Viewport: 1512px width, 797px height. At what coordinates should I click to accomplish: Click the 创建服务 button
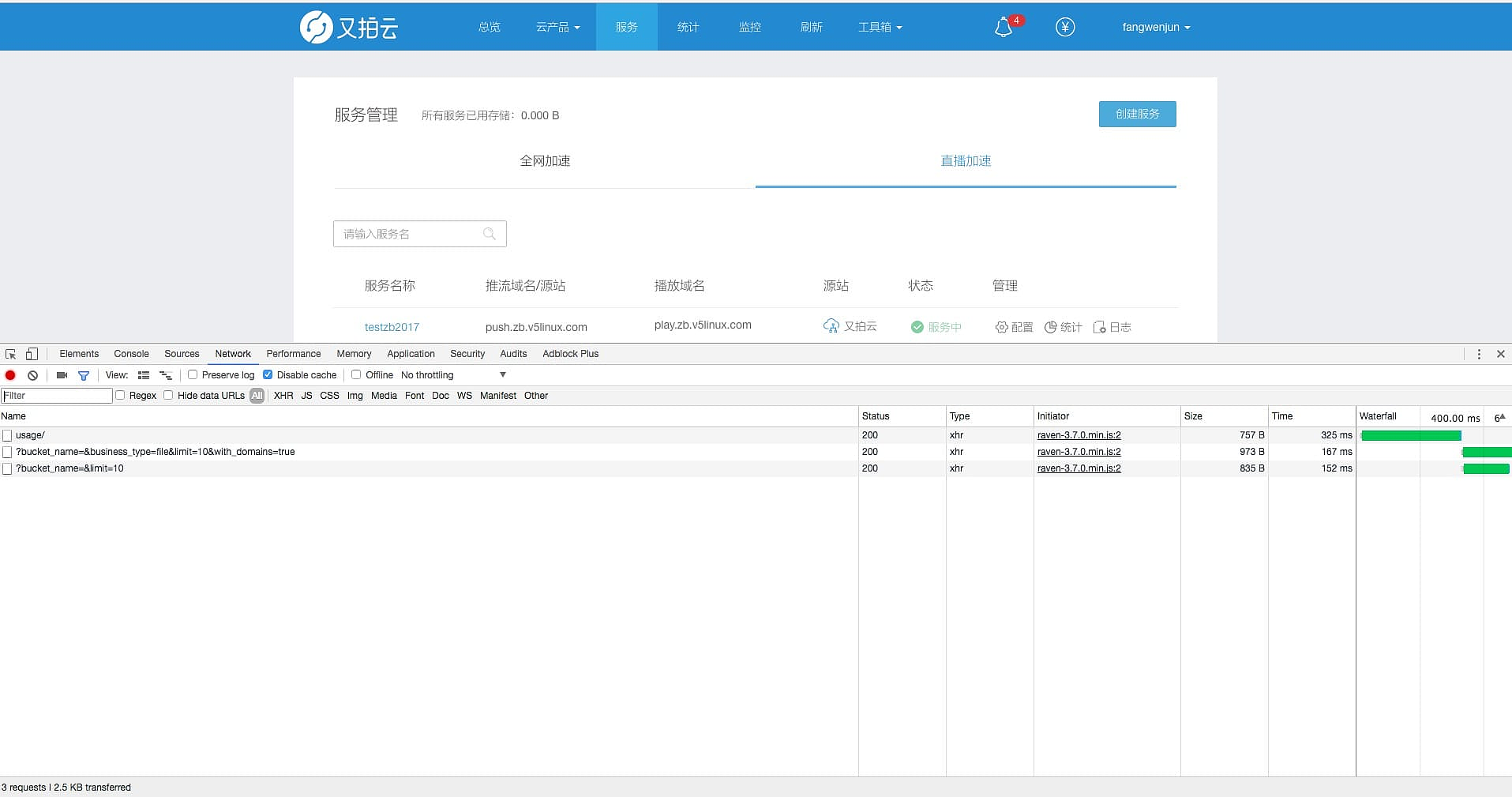tap(1137, 114)
